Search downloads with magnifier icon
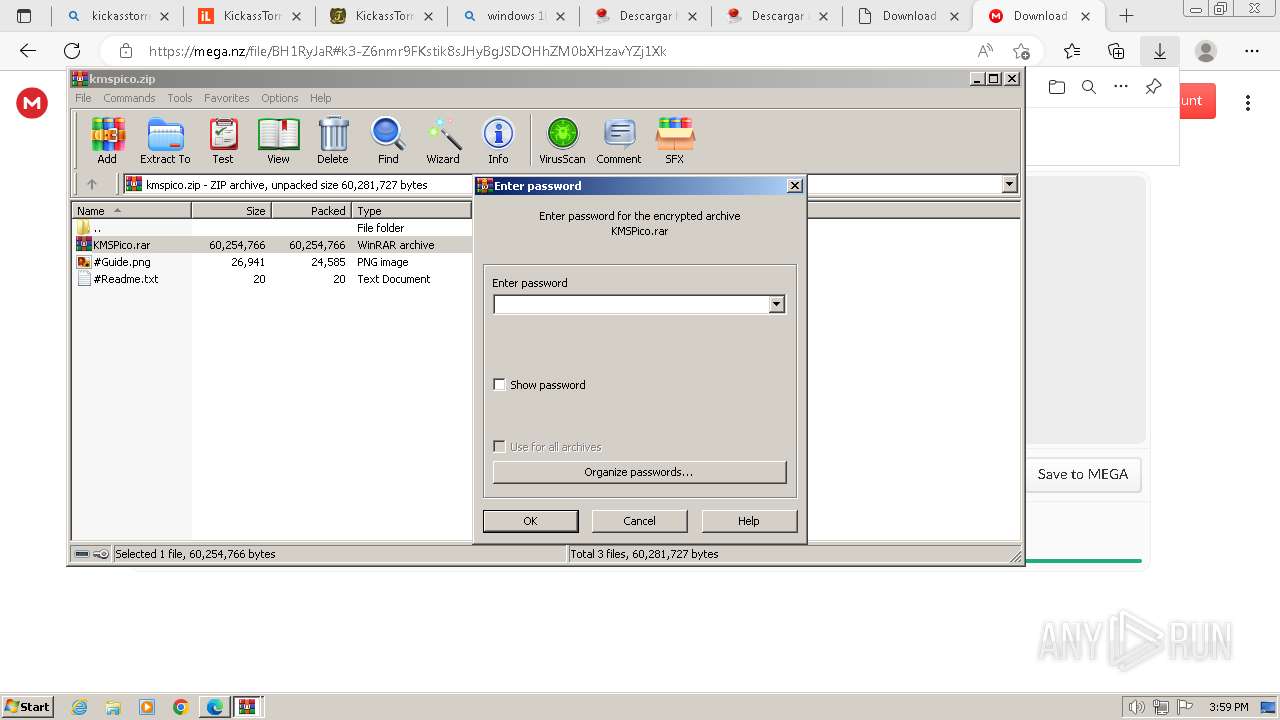1280x720 pixels. tap(1089, 87)
